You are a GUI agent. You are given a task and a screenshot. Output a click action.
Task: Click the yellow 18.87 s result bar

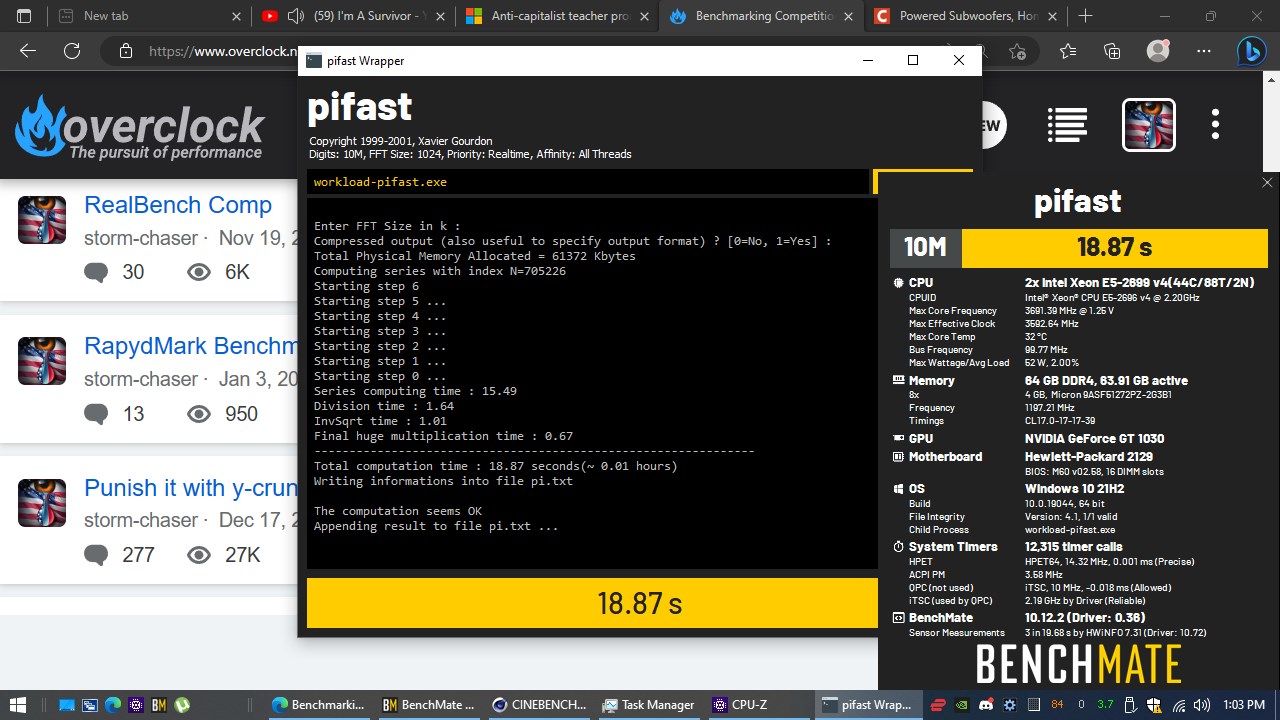592,603
